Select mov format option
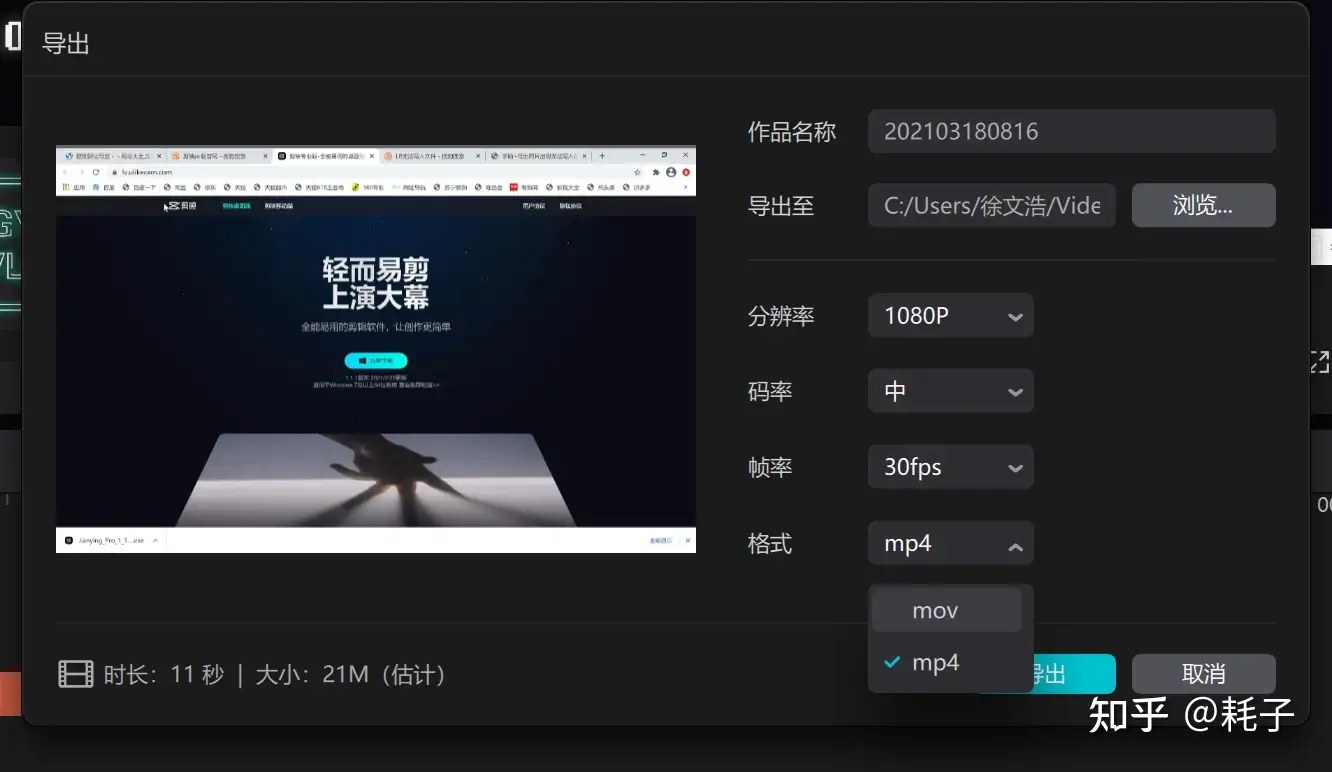This screenshot has height=772, width=1332. pos(946,611)
